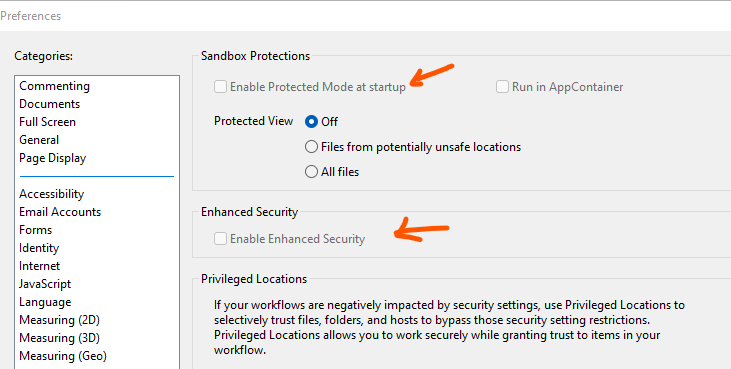This screenshot has height=369, width=731.
Task: Select Documents in Categories list
Action: point(49,104)
